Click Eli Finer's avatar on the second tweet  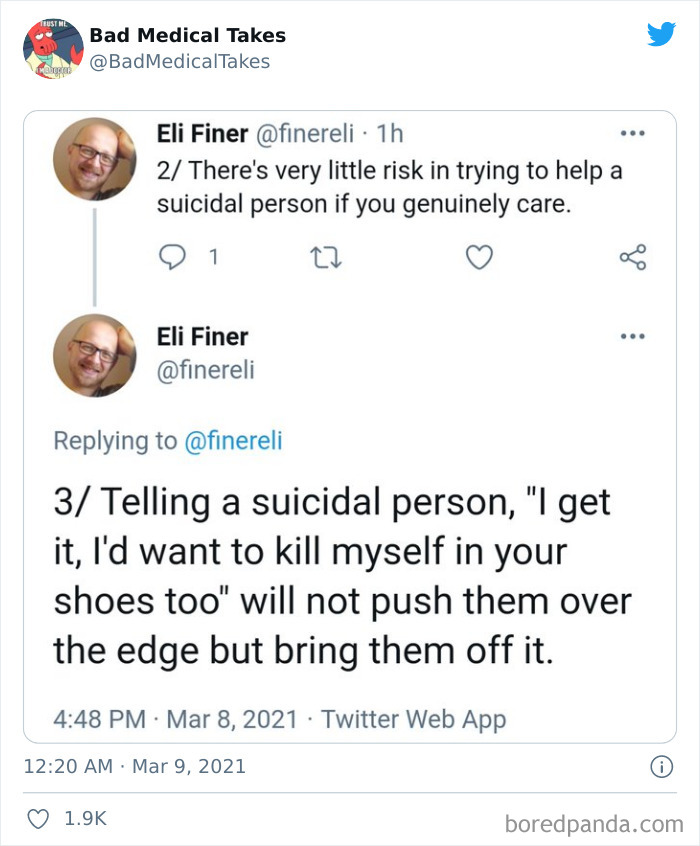pyautogui.click(x=95, y=356)
